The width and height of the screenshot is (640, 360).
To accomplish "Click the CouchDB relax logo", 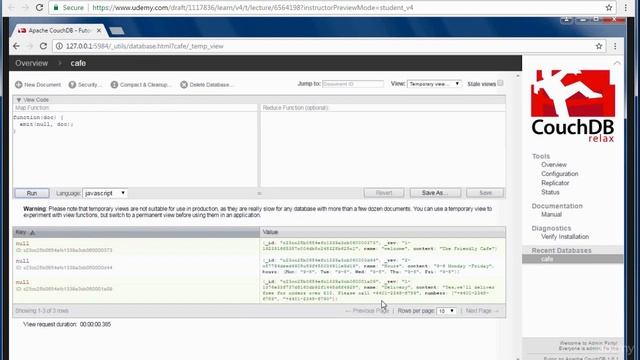I will click(x=573, y=105).
